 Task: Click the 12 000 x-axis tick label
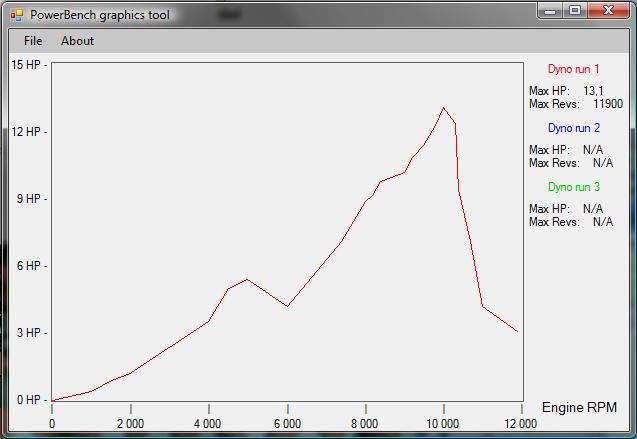pos(521,423)
